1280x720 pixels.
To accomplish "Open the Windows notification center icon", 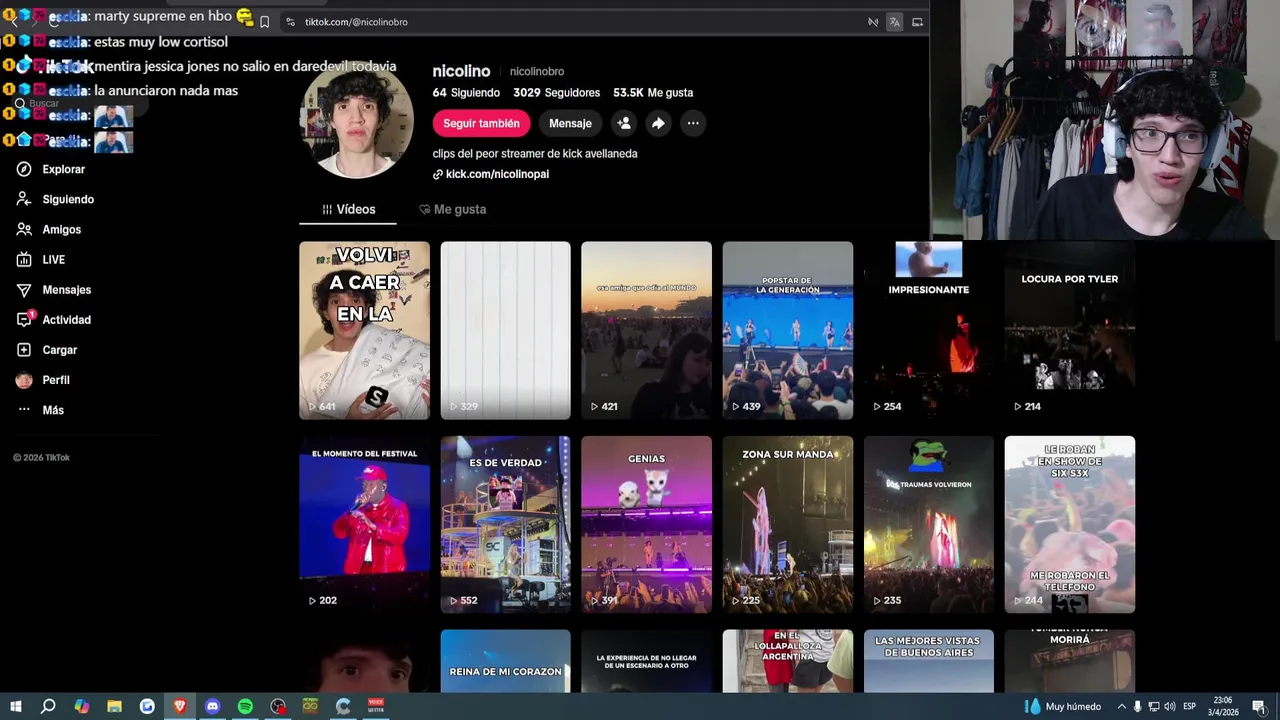I will [1259, 706].
